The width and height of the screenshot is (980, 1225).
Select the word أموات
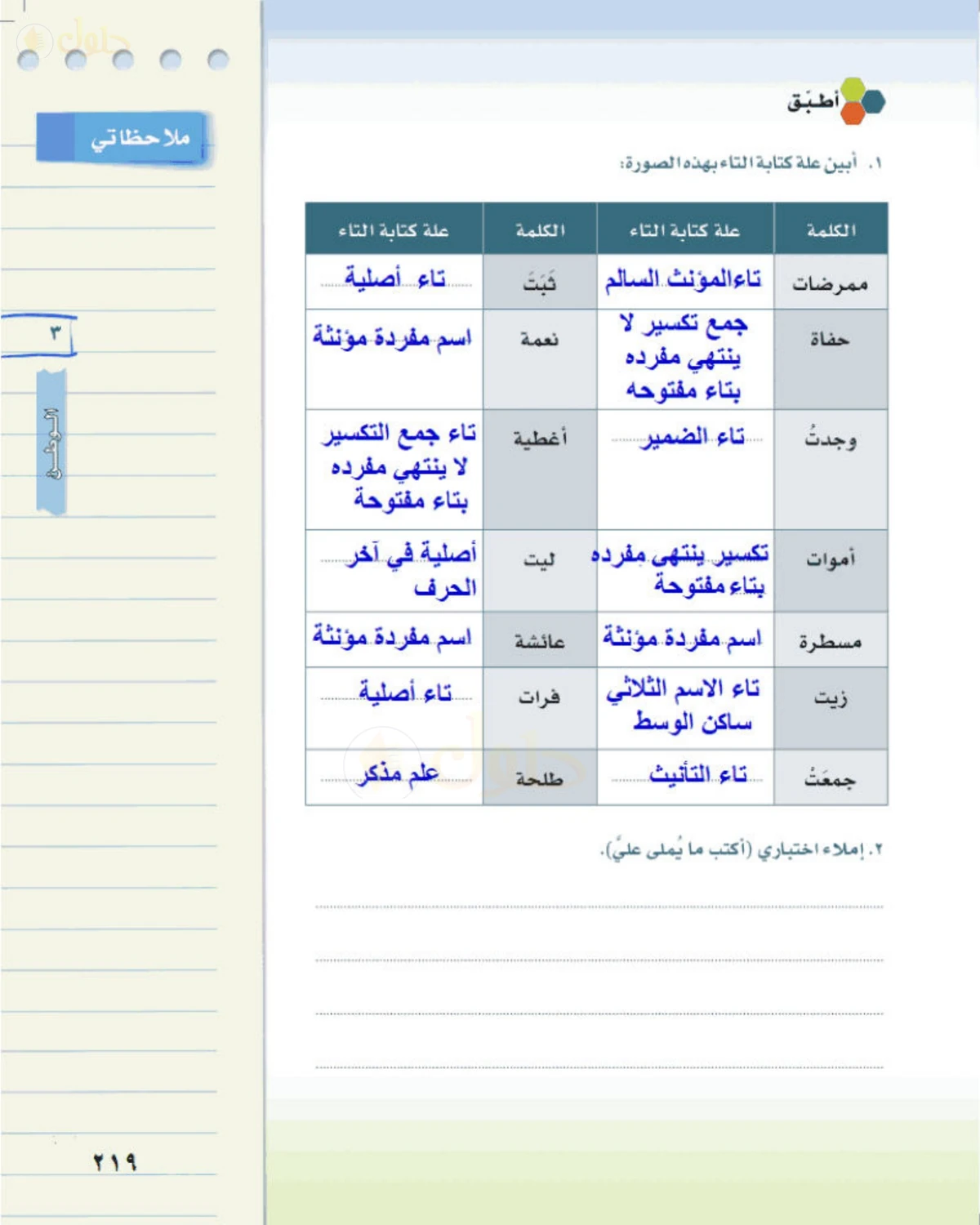[x=831, y=559]
